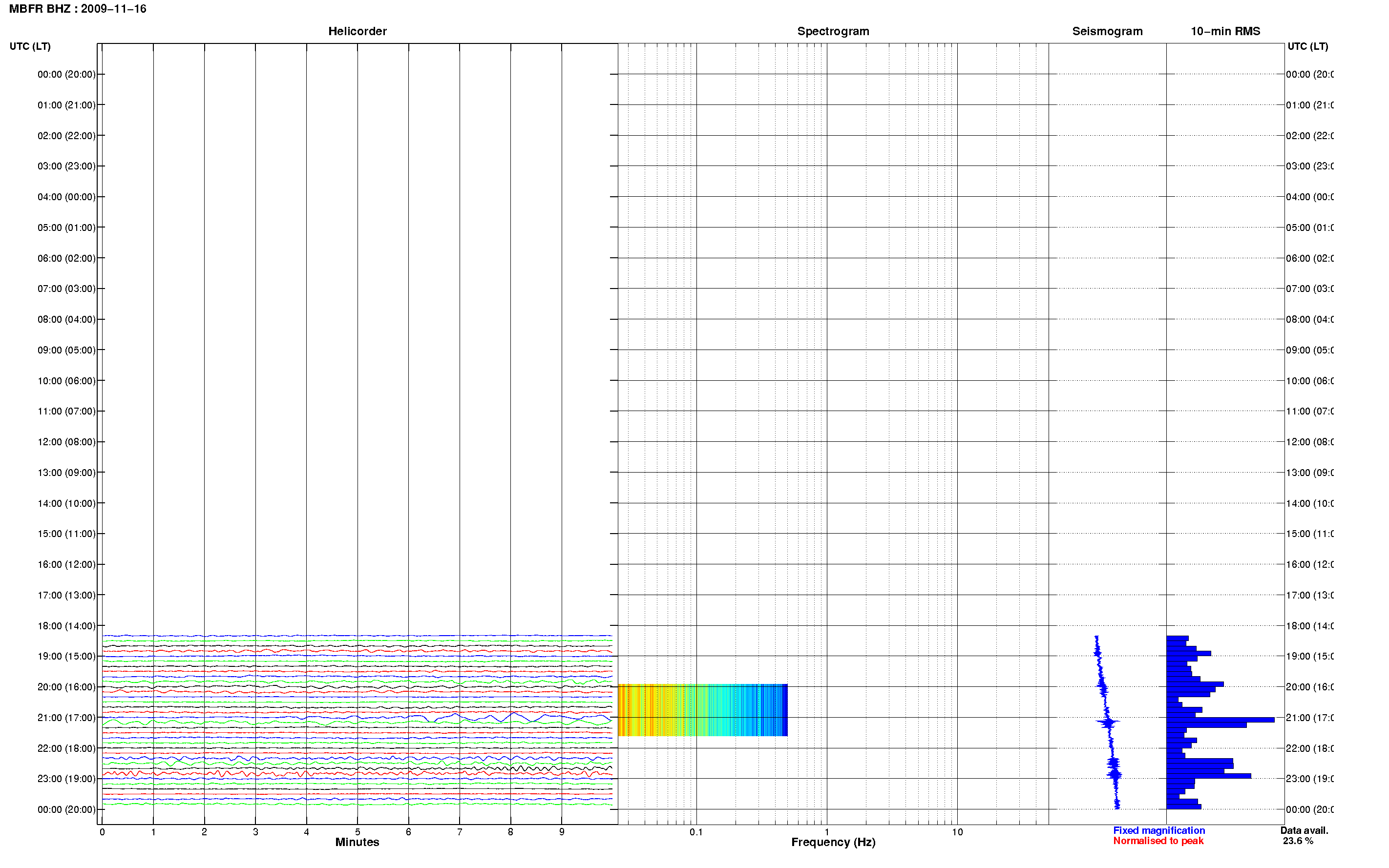
Task: Select left axis label 22:00 (18:00)
Action: click(x=66, y=748)
